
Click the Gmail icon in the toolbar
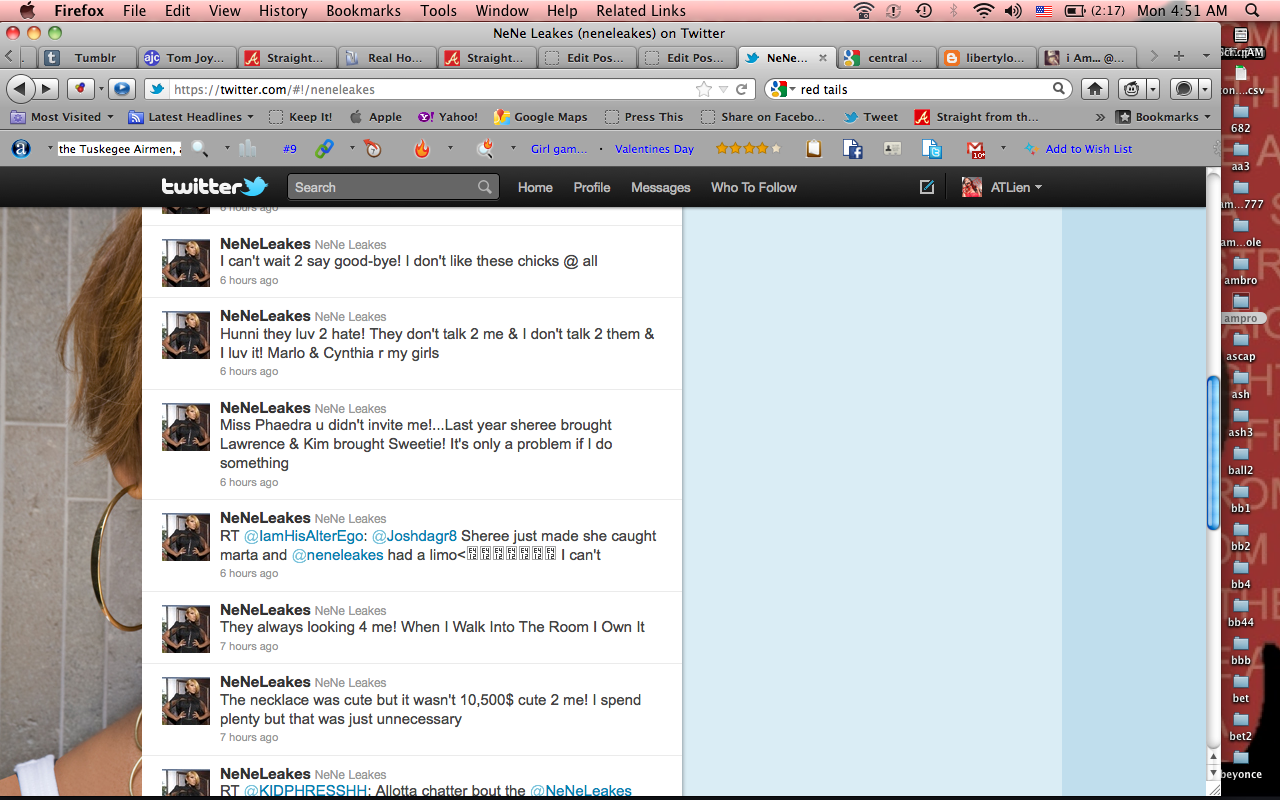975,149
